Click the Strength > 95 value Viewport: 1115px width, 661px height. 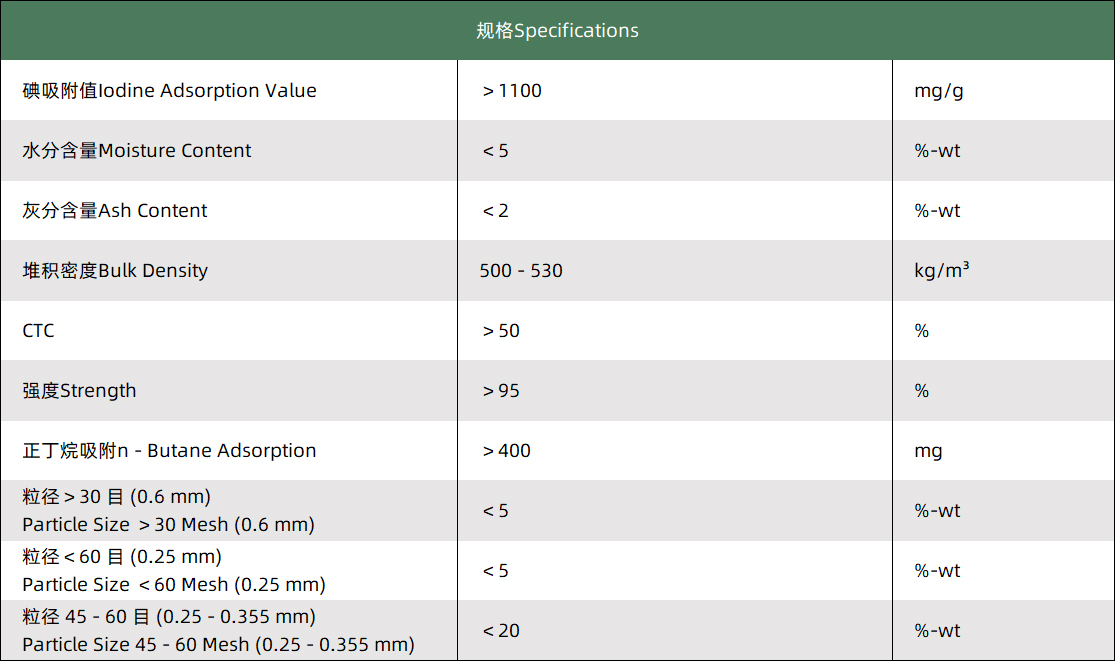(502, 391)
